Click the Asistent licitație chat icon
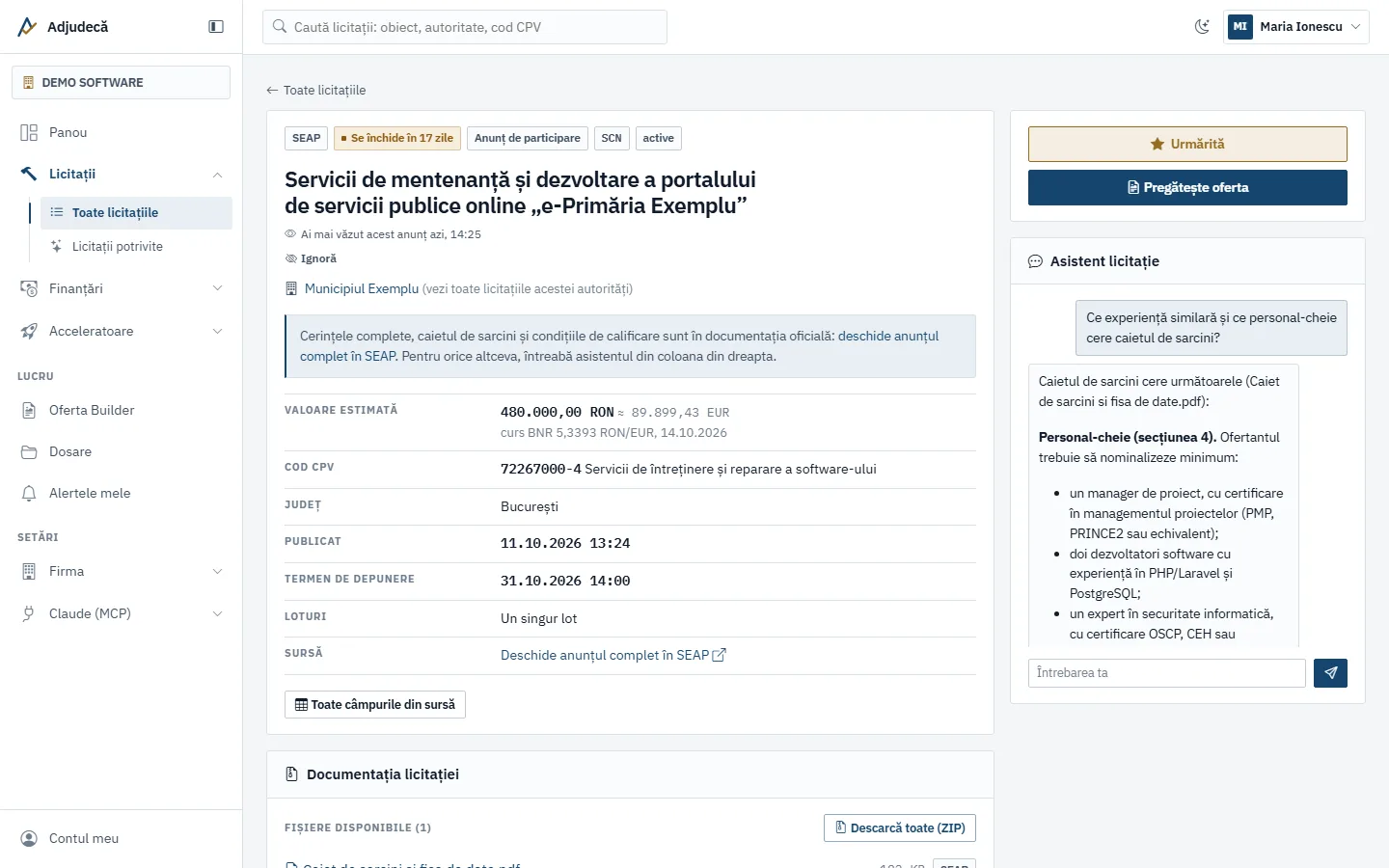Image resolution: width=1389 pixels, height=868 pixels. click(1035, 261)
